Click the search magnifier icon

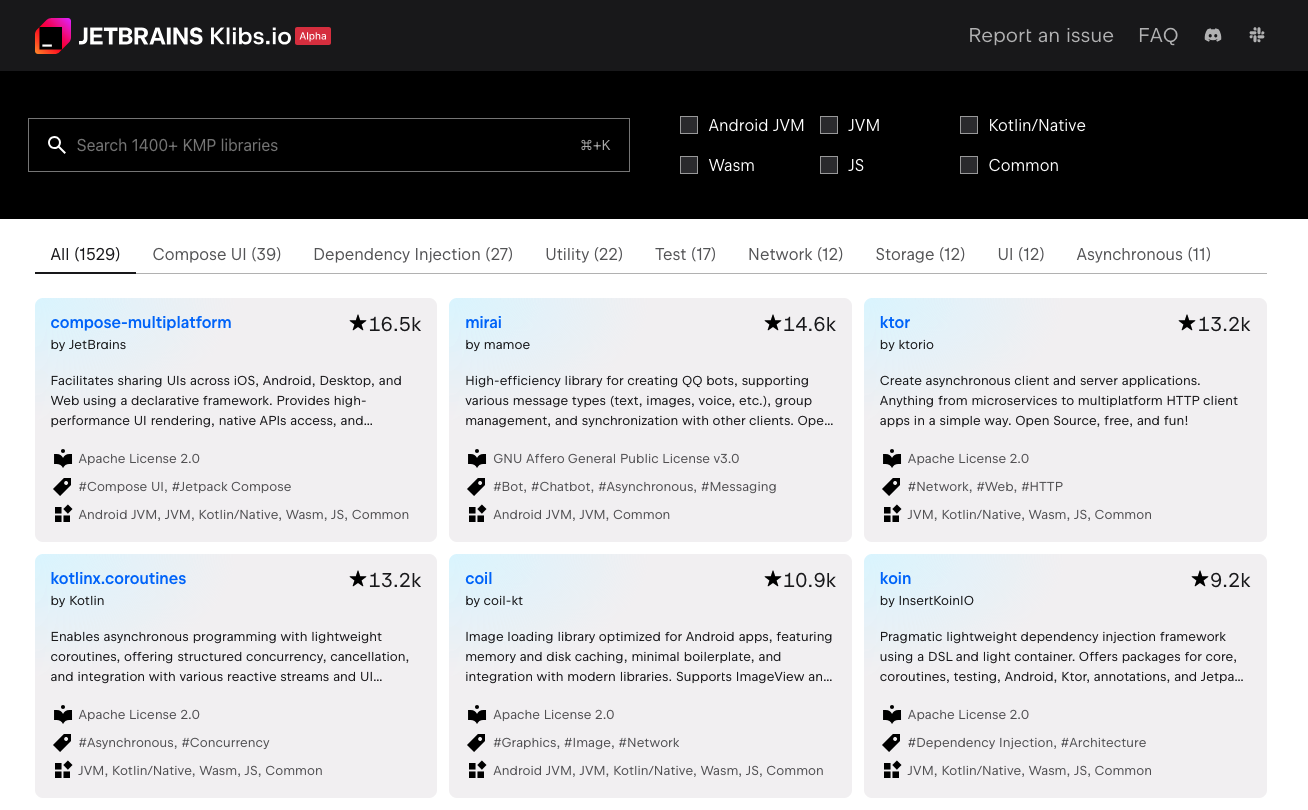tap(57, 145)
